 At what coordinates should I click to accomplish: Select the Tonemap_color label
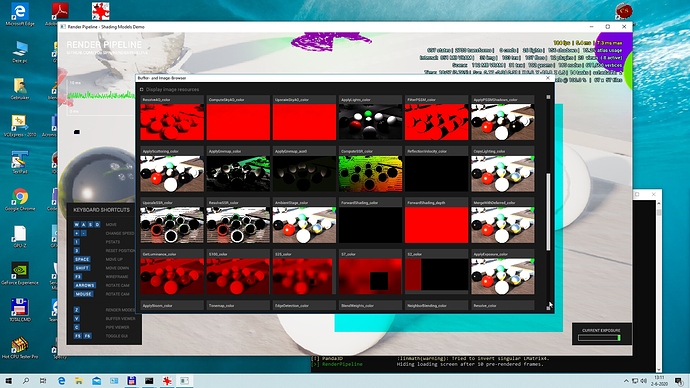tap(221, 306)
